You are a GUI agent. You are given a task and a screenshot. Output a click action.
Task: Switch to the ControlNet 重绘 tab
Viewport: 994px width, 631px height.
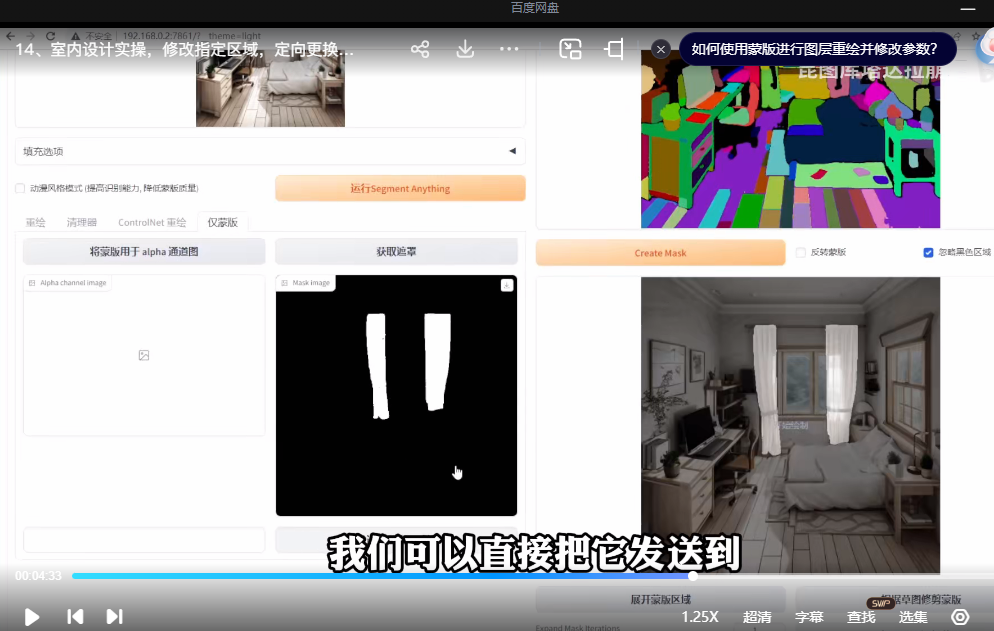[152, 222]
